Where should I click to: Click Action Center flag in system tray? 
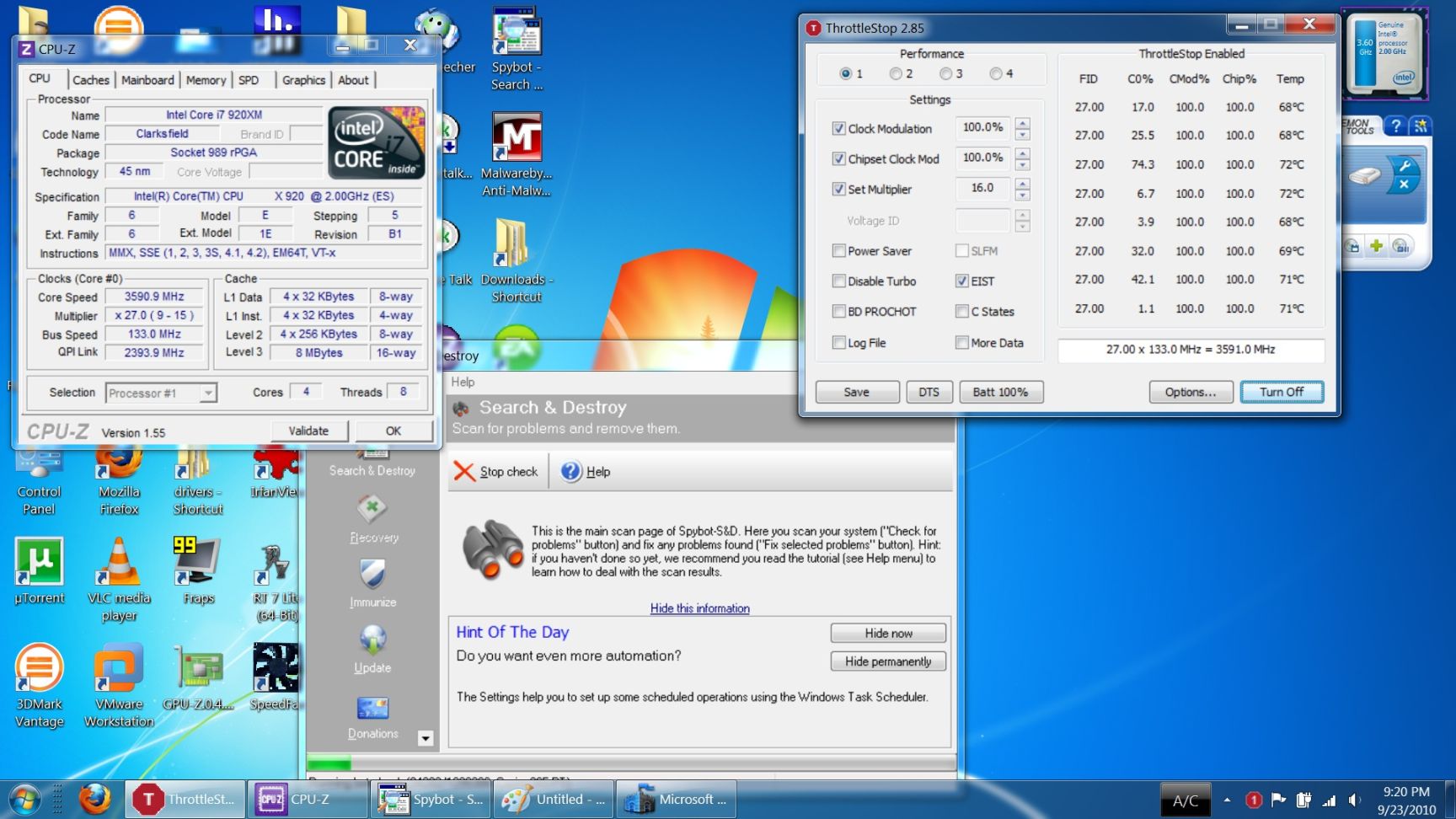(1278, 800)
